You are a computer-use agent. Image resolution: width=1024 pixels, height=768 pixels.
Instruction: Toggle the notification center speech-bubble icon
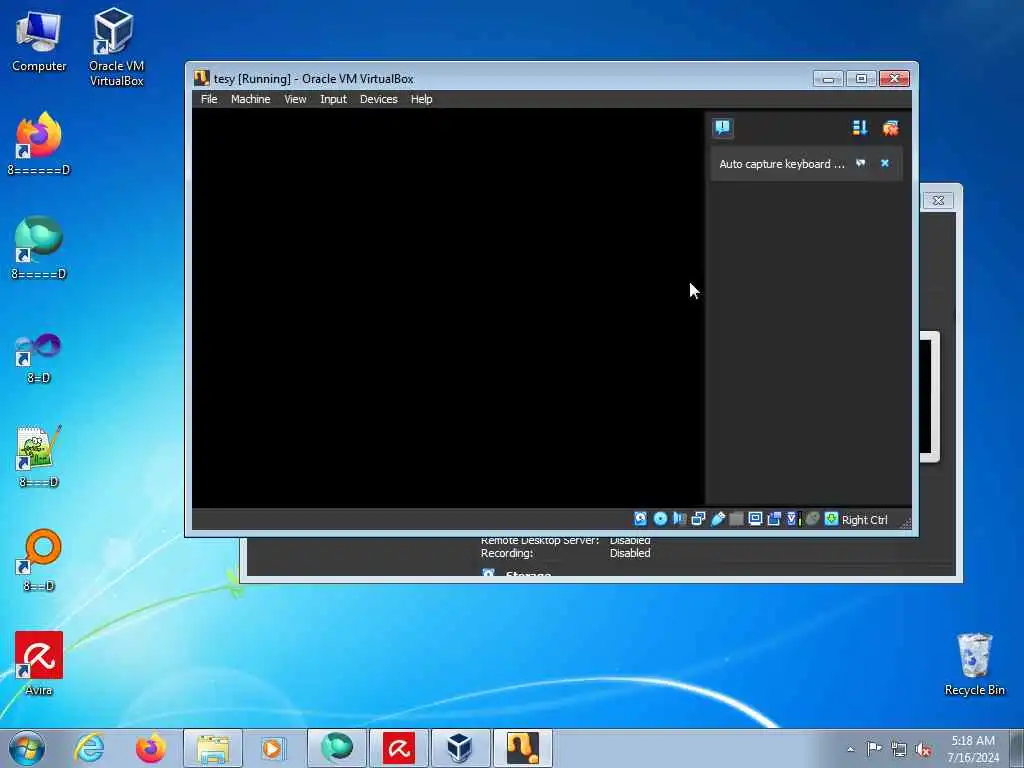pos(722,127)
